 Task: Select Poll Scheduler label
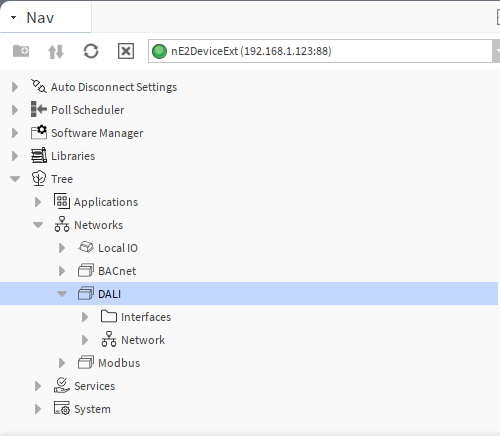point(88,110)
